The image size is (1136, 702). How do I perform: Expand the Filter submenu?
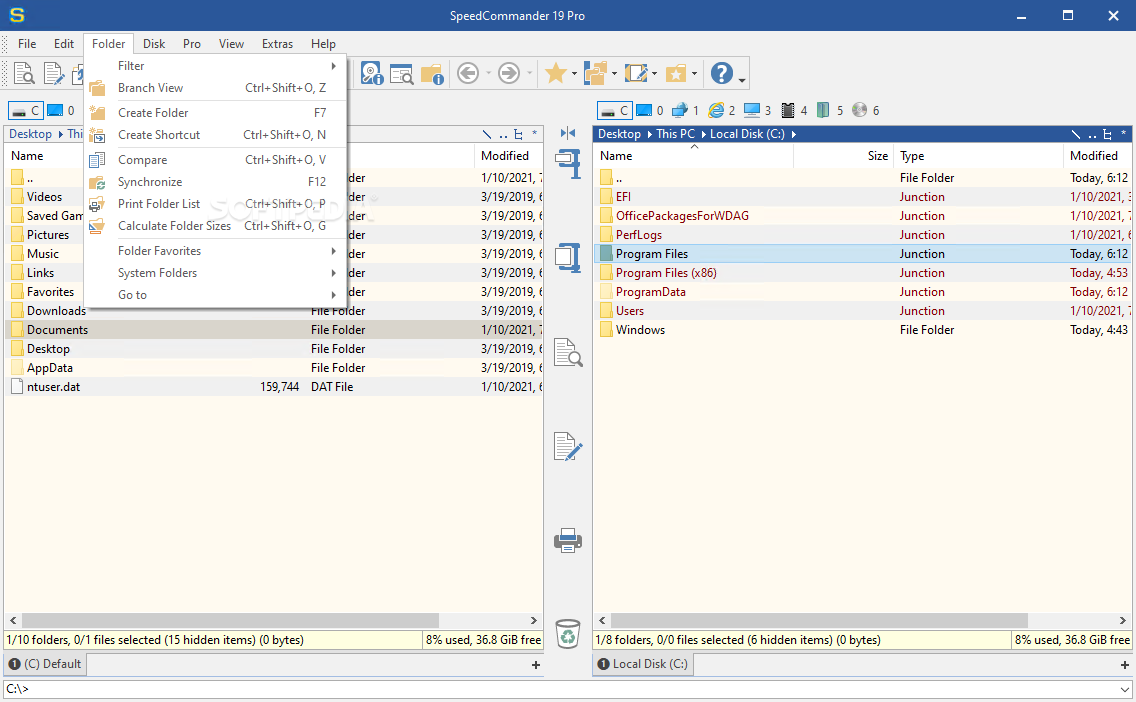pos(216,66)
